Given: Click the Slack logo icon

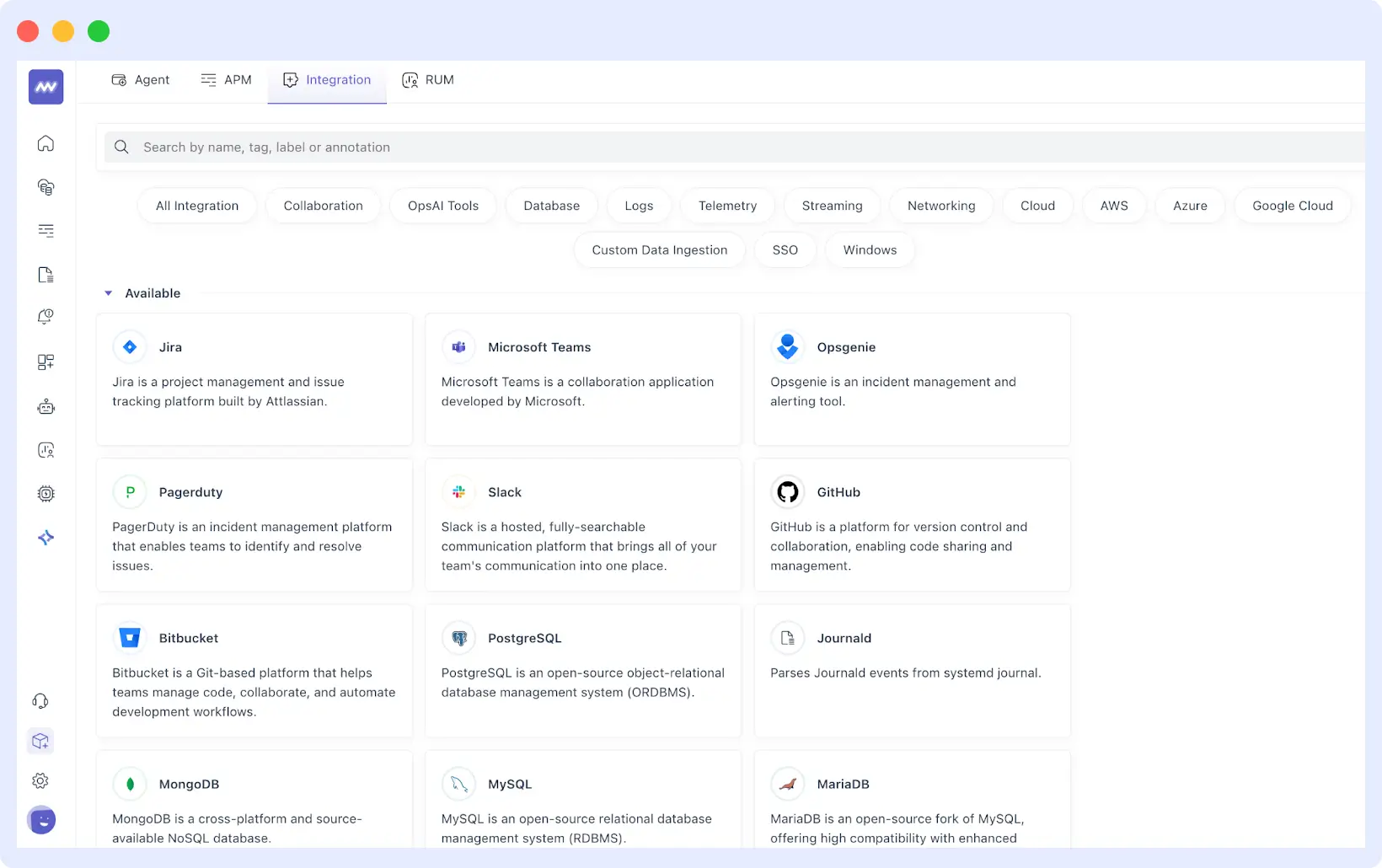Looking at the screenshot, I should click(x=459, y=492).
